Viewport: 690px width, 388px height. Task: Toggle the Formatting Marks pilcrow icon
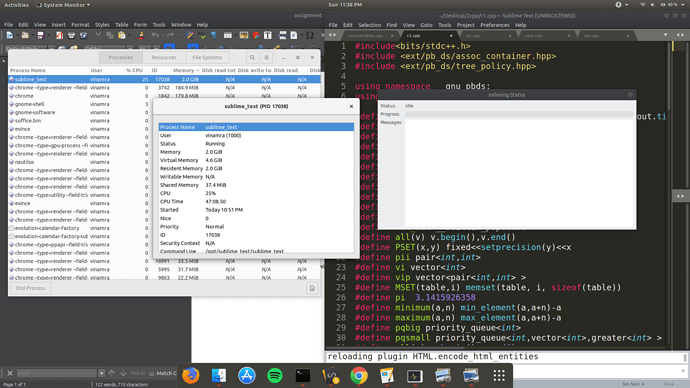click(213, 35)
